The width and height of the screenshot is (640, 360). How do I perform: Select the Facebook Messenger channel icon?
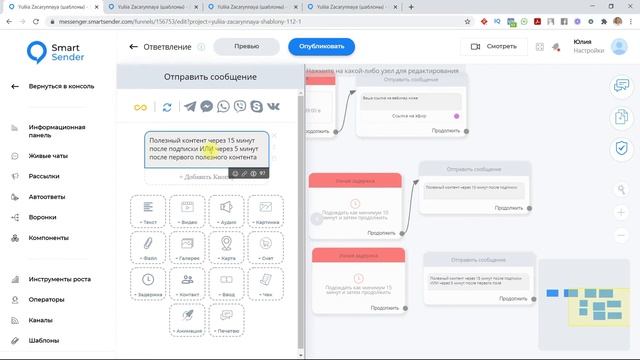[x=207, y=107]
